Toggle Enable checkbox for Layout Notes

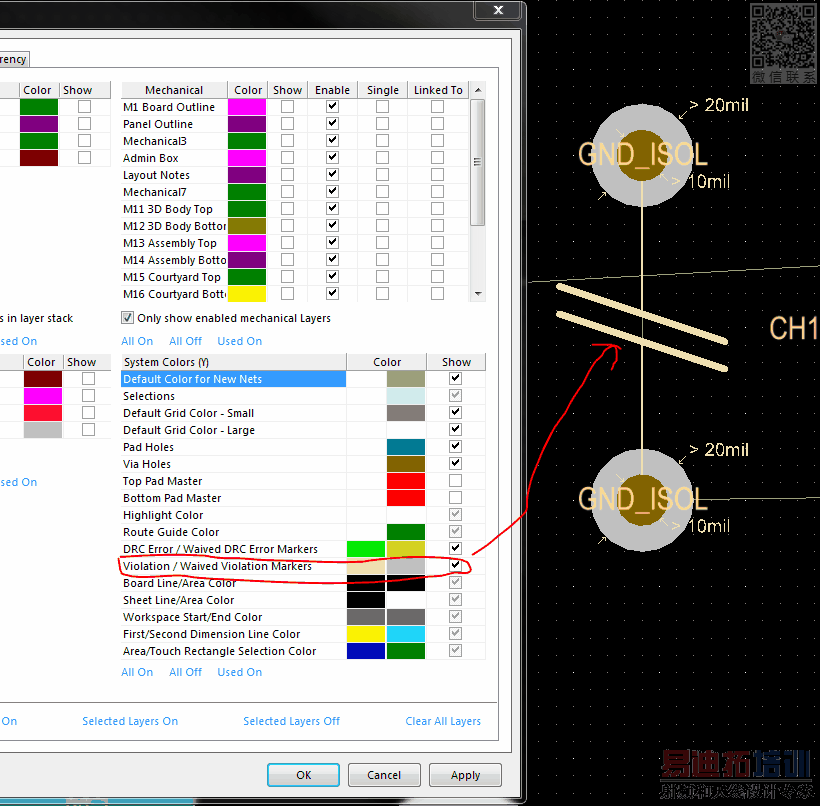click(x=332, y=175)
